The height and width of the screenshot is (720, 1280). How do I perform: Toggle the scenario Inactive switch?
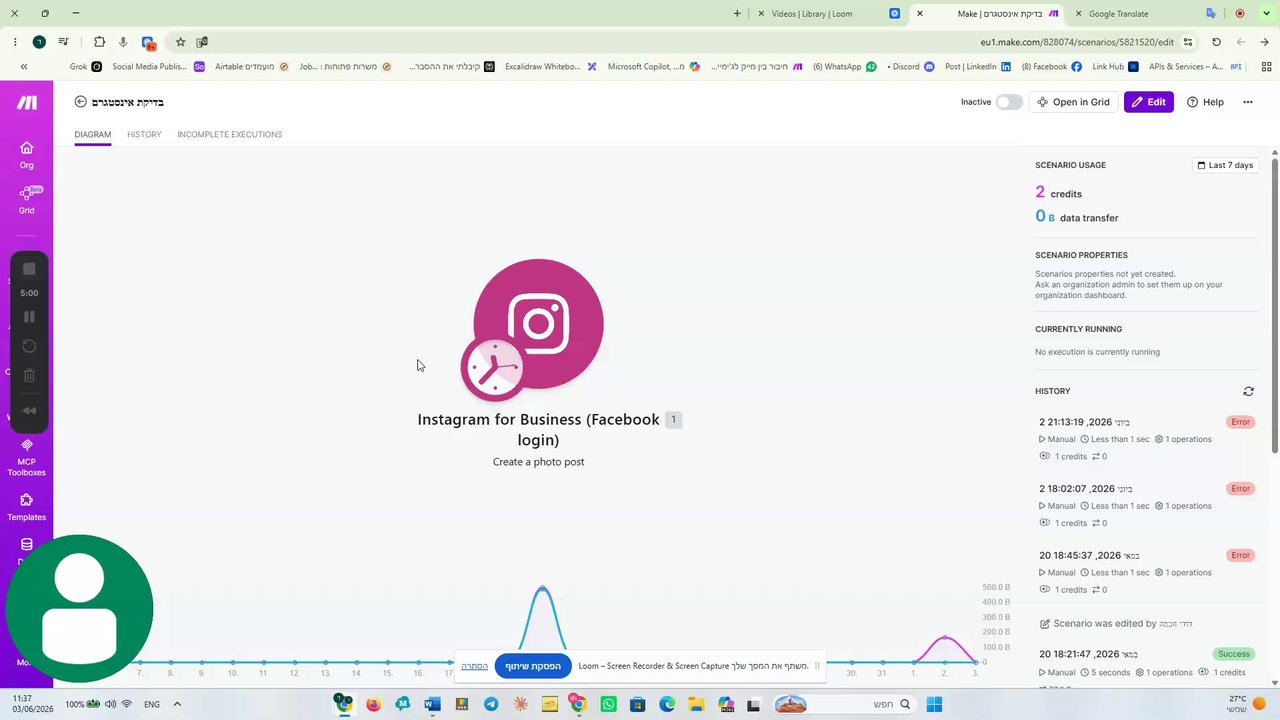click(1008, 102)
